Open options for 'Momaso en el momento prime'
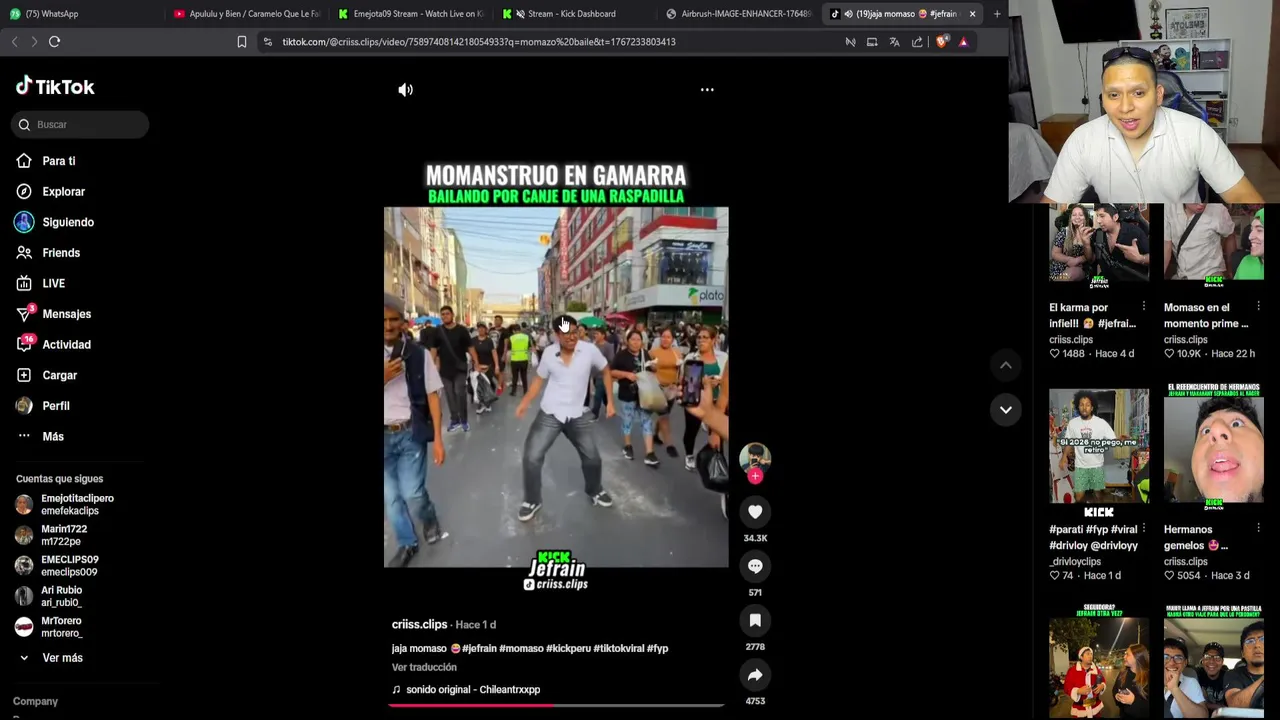The image size is (1280, 720). (1258, 308)
